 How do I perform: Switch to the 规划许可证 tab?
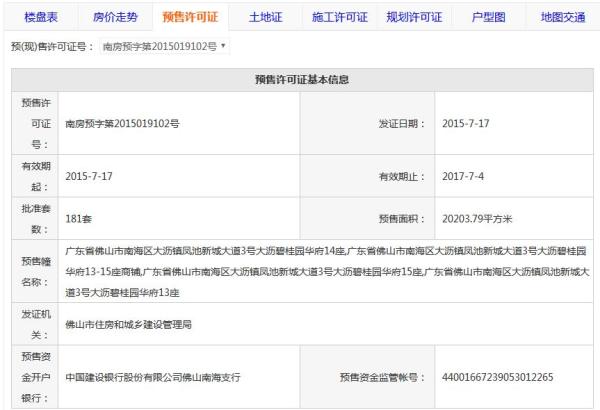[414, 17]
